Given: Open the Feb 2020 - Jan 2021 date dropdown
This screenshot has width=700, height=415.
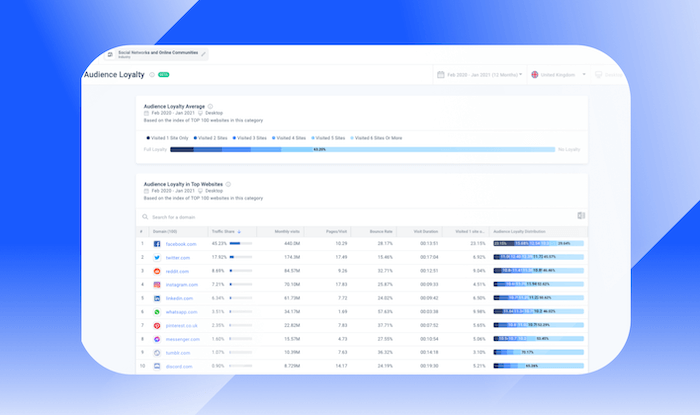Looking at the screenshot, I should (480, 74).
